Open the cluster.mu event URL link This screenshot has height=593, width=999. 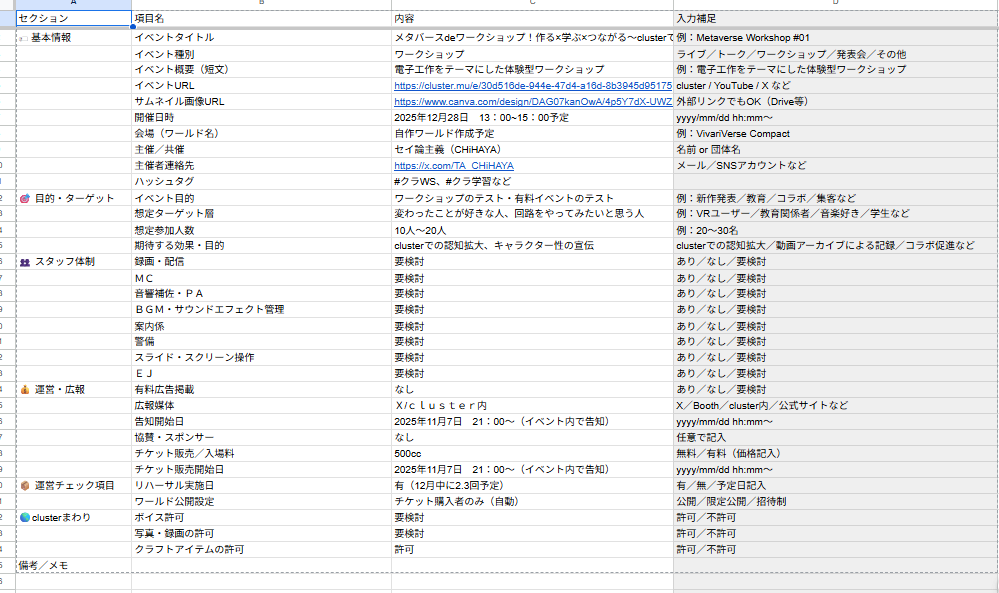coord(532,86)
